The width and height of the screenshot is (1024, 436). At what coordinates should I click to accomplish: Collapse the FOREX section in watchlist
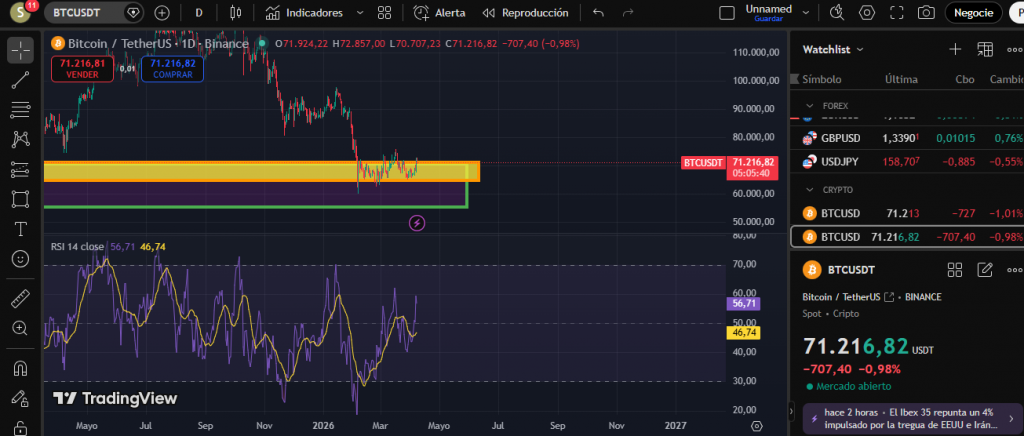[809, 105]
